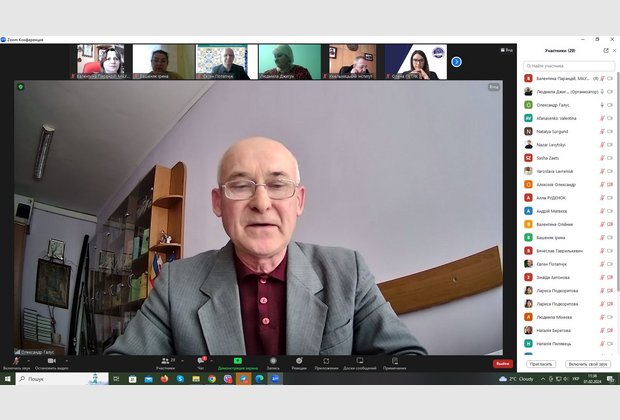Click organizer Людмила's microphone icon
Screen dimensions: 620x420
click(602, 92)
